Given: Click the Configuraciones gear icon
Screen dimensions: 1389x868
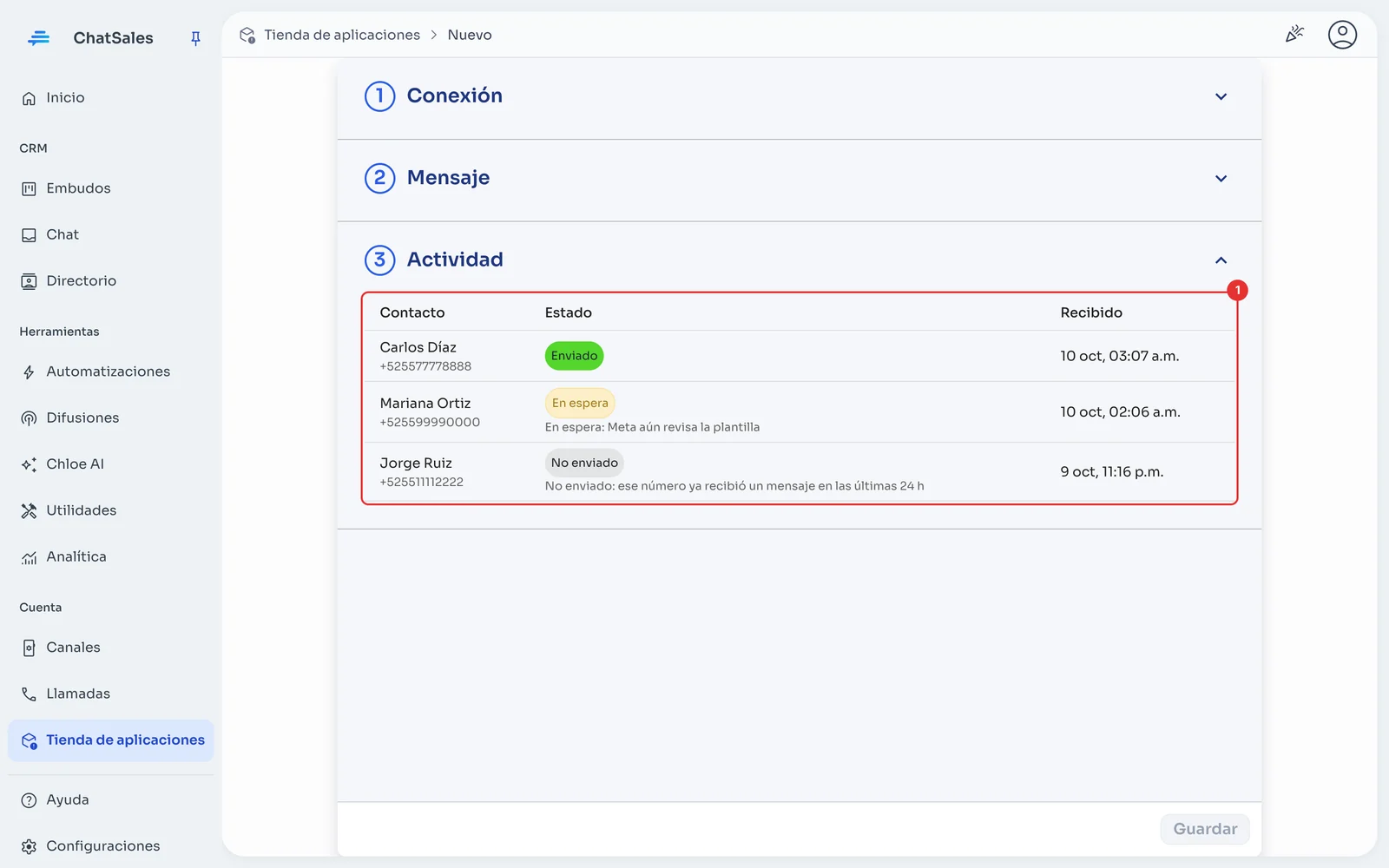Looking at the screenshot, I should (x=29, y=847).
